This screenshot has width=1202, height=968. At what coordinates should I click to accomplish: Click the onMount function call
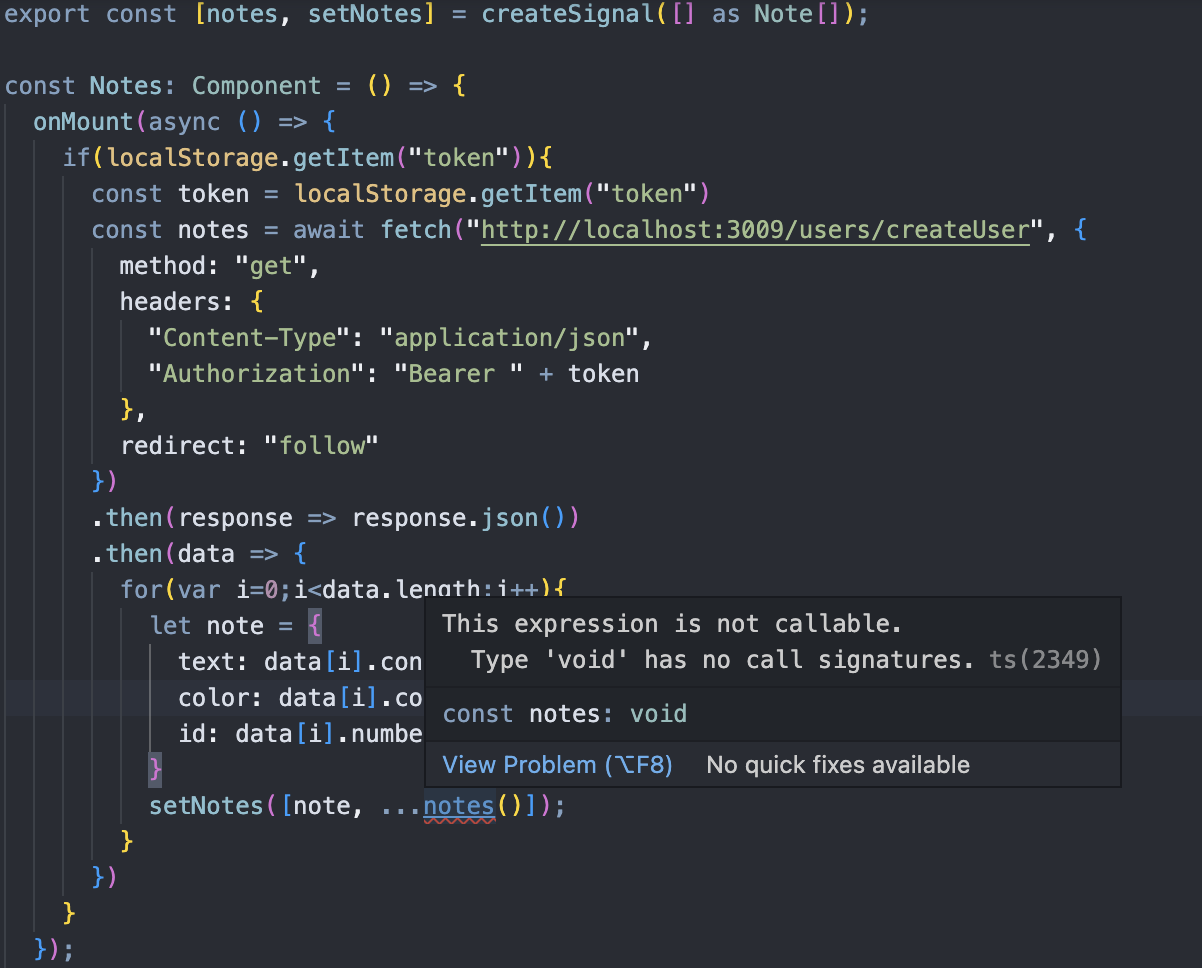pos(84,121)
